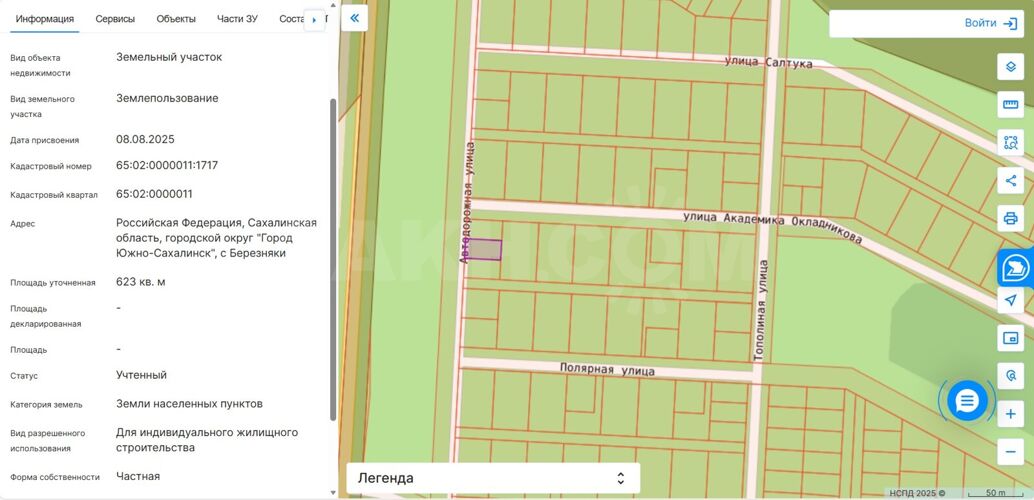
Task: Zoom in with the plus button
Action: pos(1010,414)
